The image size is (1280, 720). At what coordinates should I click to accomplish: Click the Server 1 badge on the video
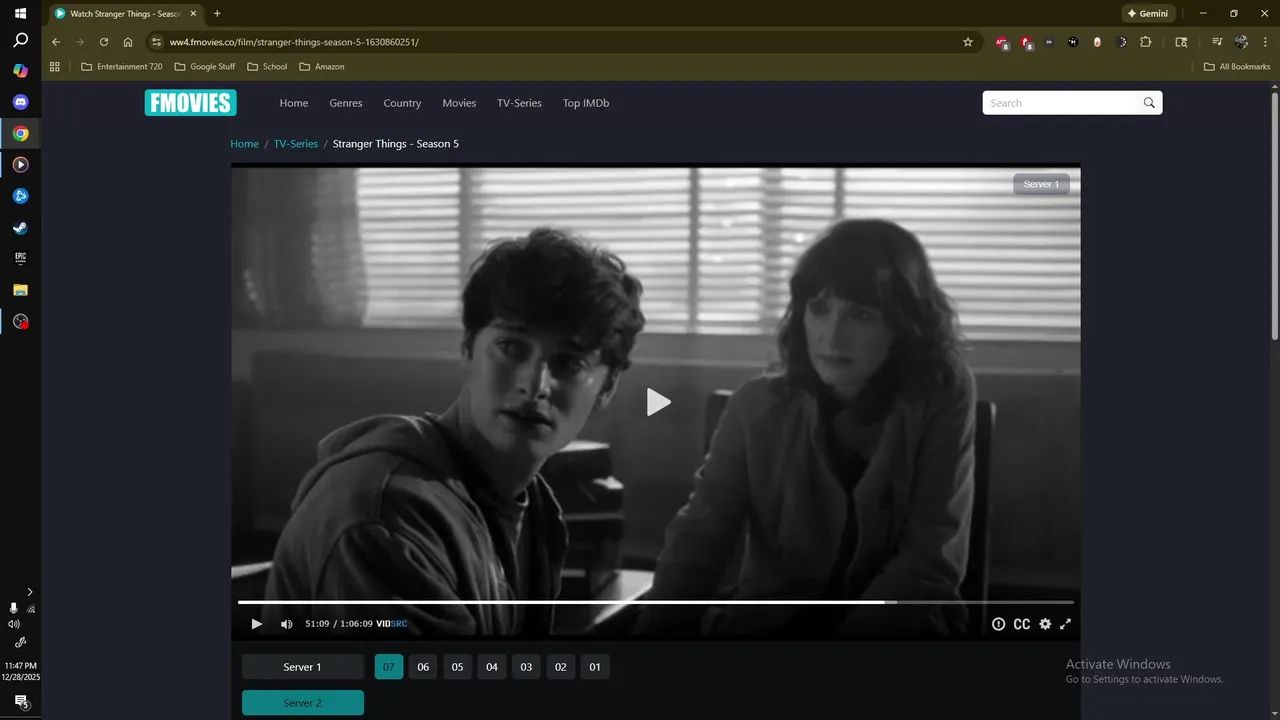point(1041,184)
